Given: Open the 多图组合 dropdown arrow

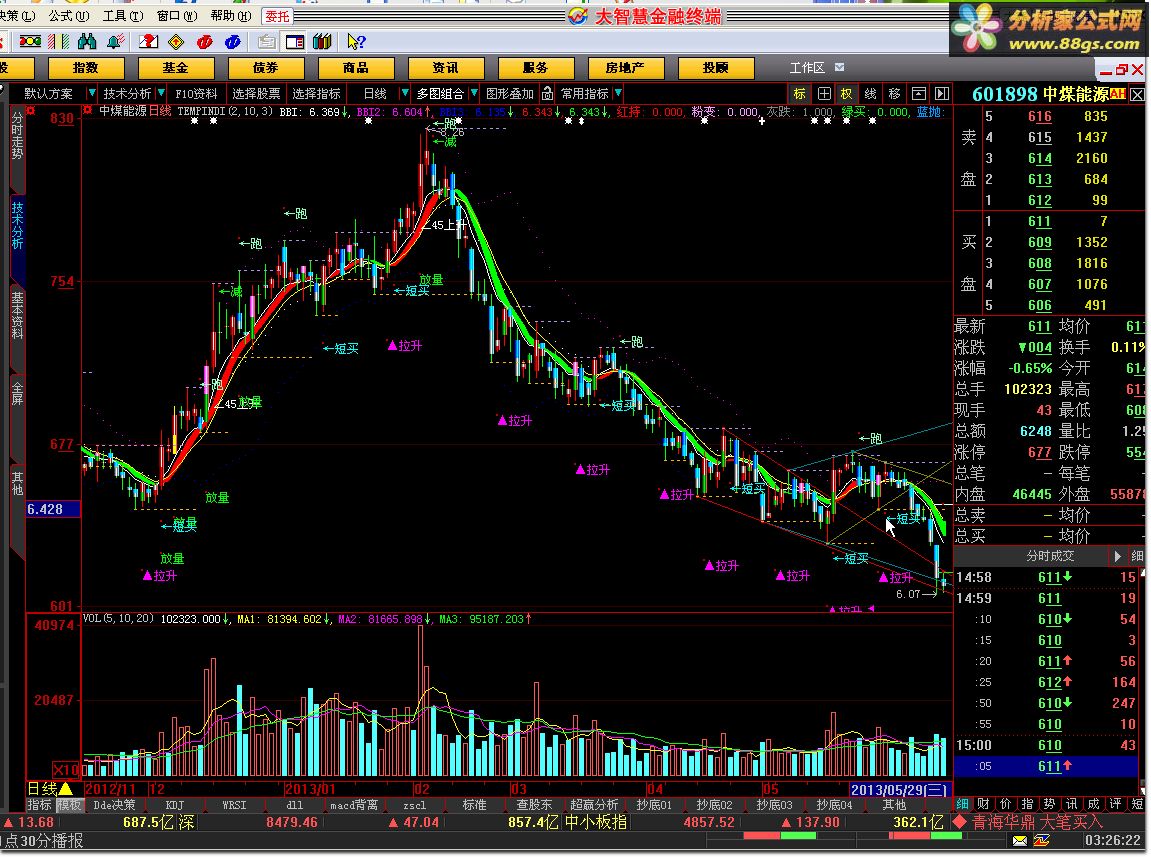Looking at the screenshot, I should (473, 93).
